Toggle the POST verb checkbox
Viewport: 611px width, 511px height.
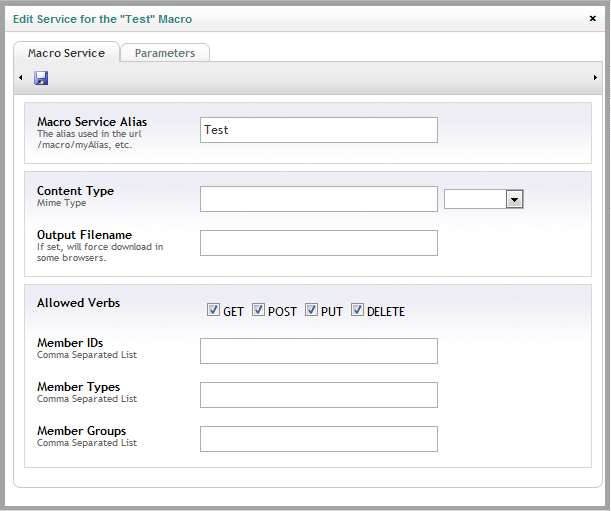[258, 310]
